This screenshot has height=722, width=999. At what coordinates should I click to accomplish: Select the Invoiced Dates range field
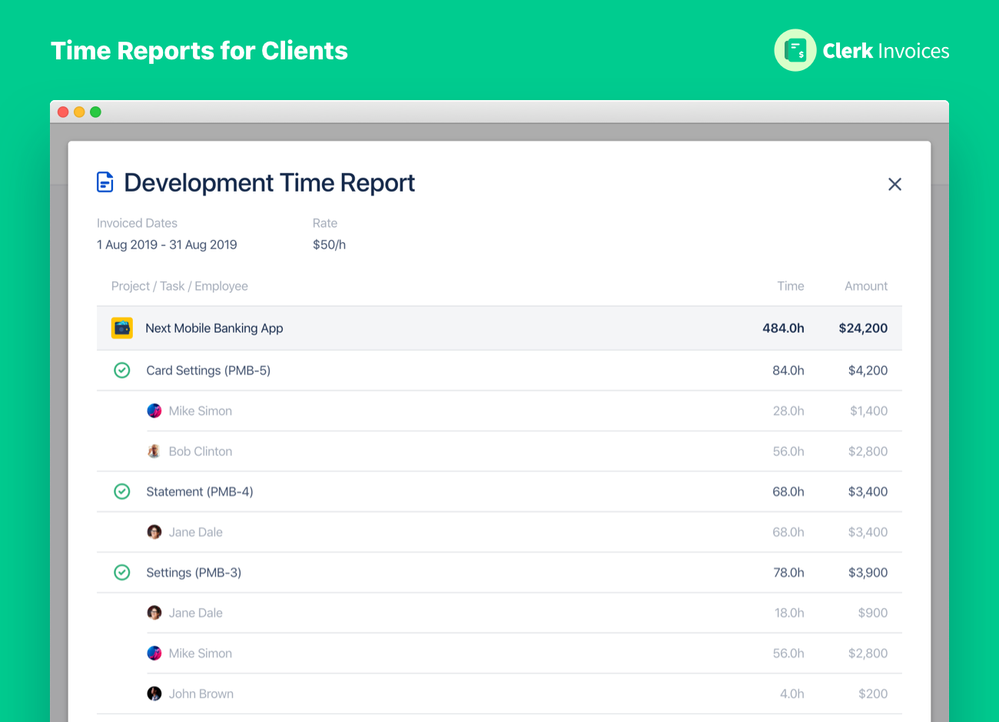[x=166, y=244]
